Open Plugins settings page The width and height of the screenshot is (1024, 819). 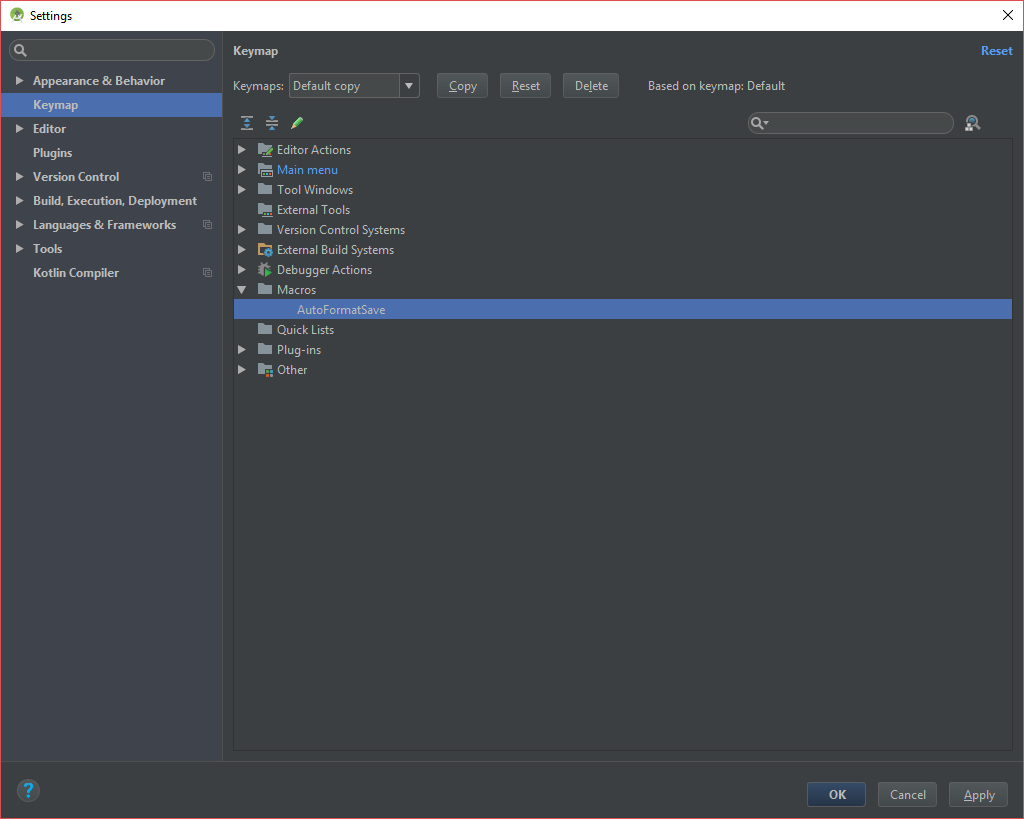(x=52, y=153)
